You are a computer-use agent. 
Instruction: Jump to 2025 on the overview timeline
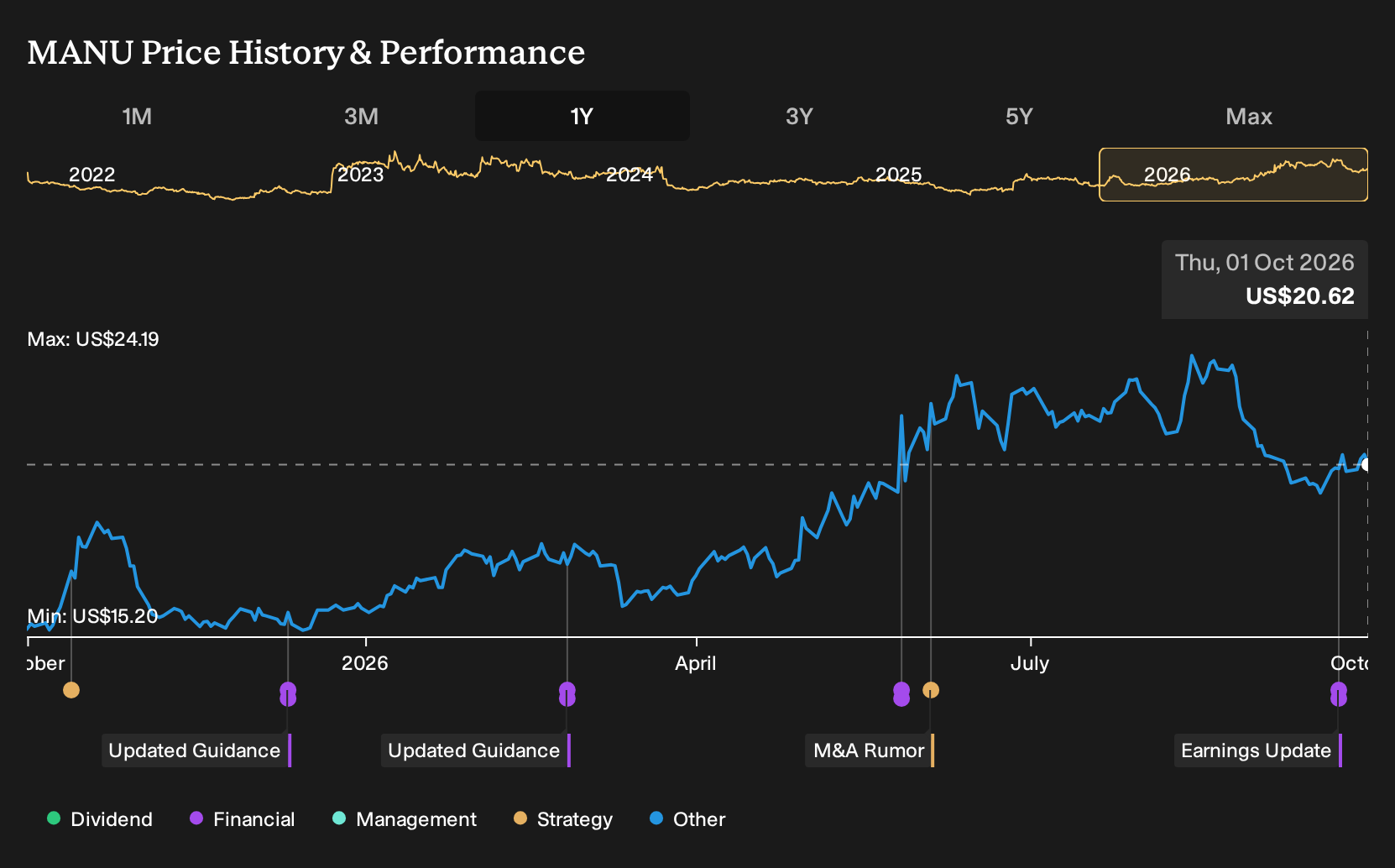point(898,175)
